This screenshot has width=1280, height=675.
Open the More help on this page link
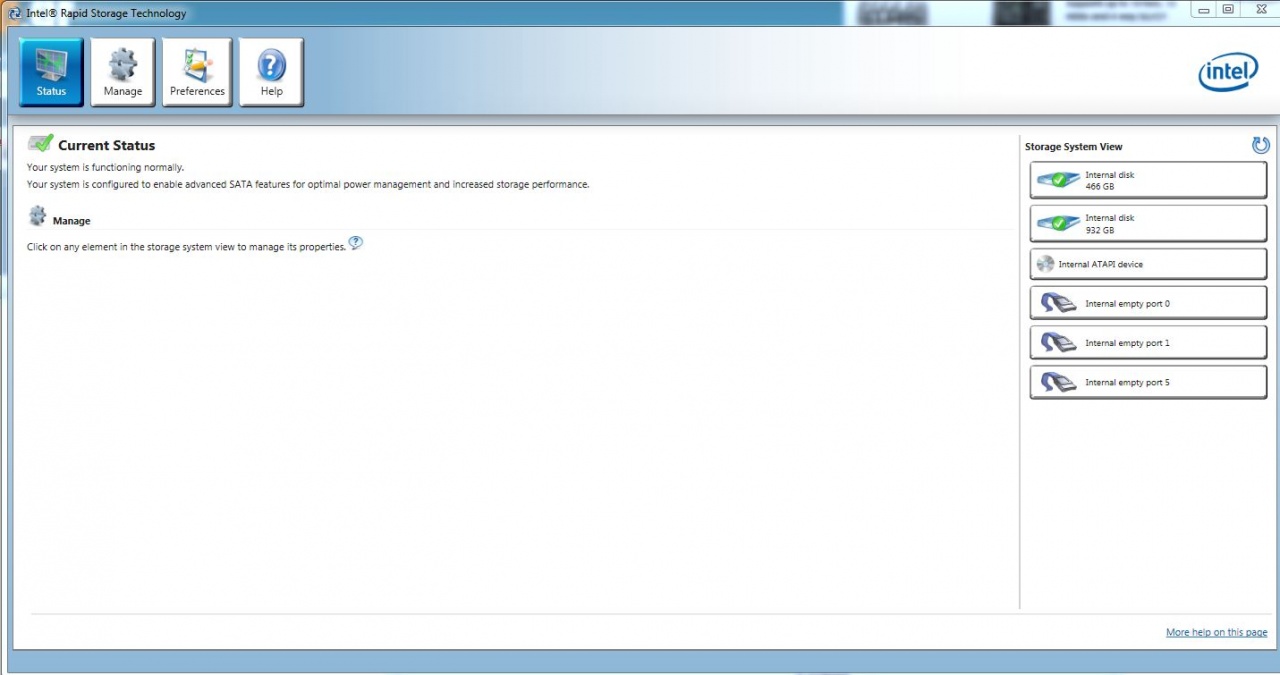[1216, 632]
